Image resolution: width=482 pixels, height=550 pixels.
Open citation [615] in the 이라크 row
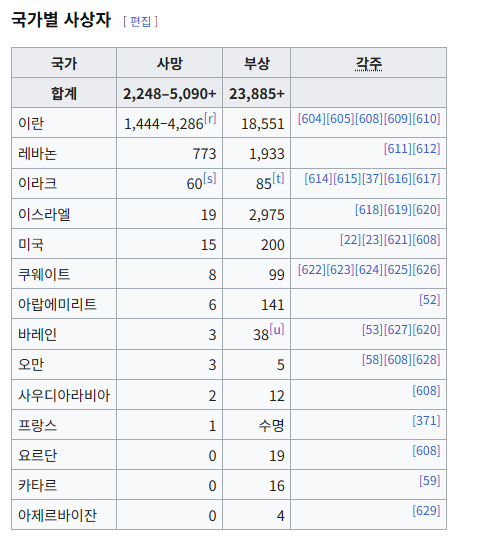347,179
